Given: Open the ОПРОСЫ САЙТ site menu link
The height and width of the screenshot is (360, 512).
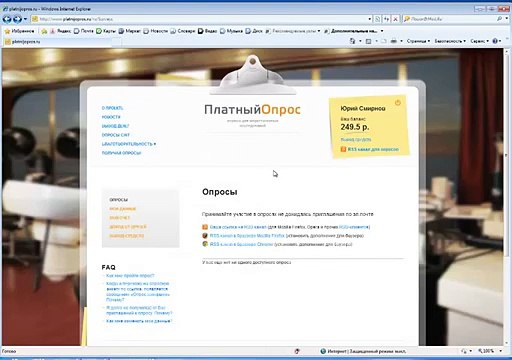Looking at the screenshot, I should click(116, 135).
